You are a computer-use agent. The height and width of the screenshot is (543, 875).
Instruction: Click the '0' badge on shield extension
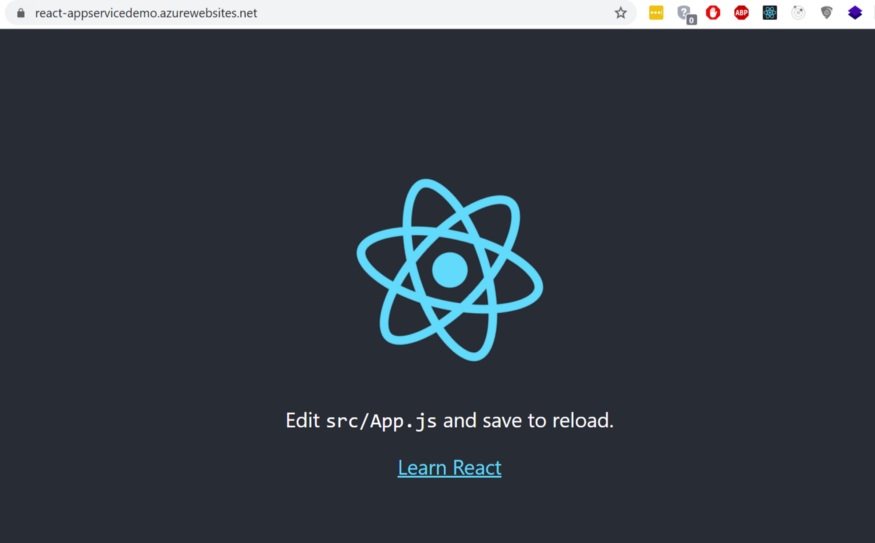[x=691, y=19]
